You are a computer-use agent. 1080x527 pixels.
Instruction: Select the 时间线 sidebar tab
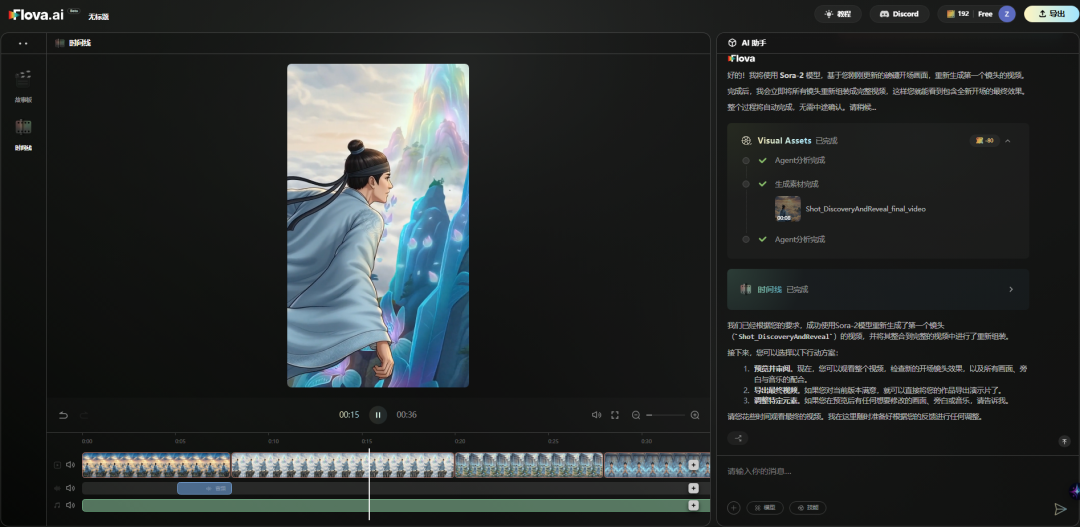tap(23, 133)
